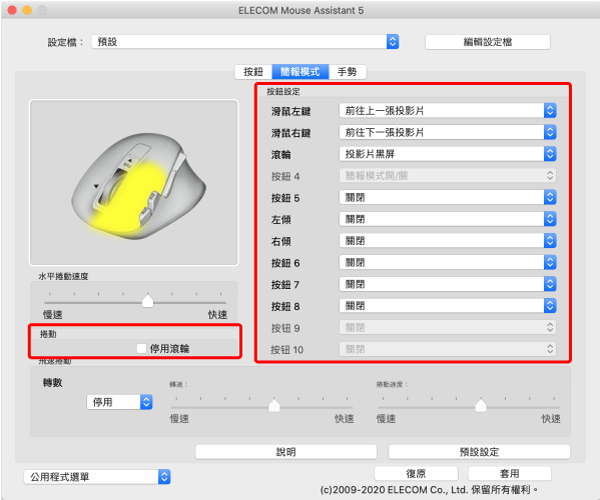
Task: Expand the 按鈕 7 function dropdown
Action: (x=447, y=284)
